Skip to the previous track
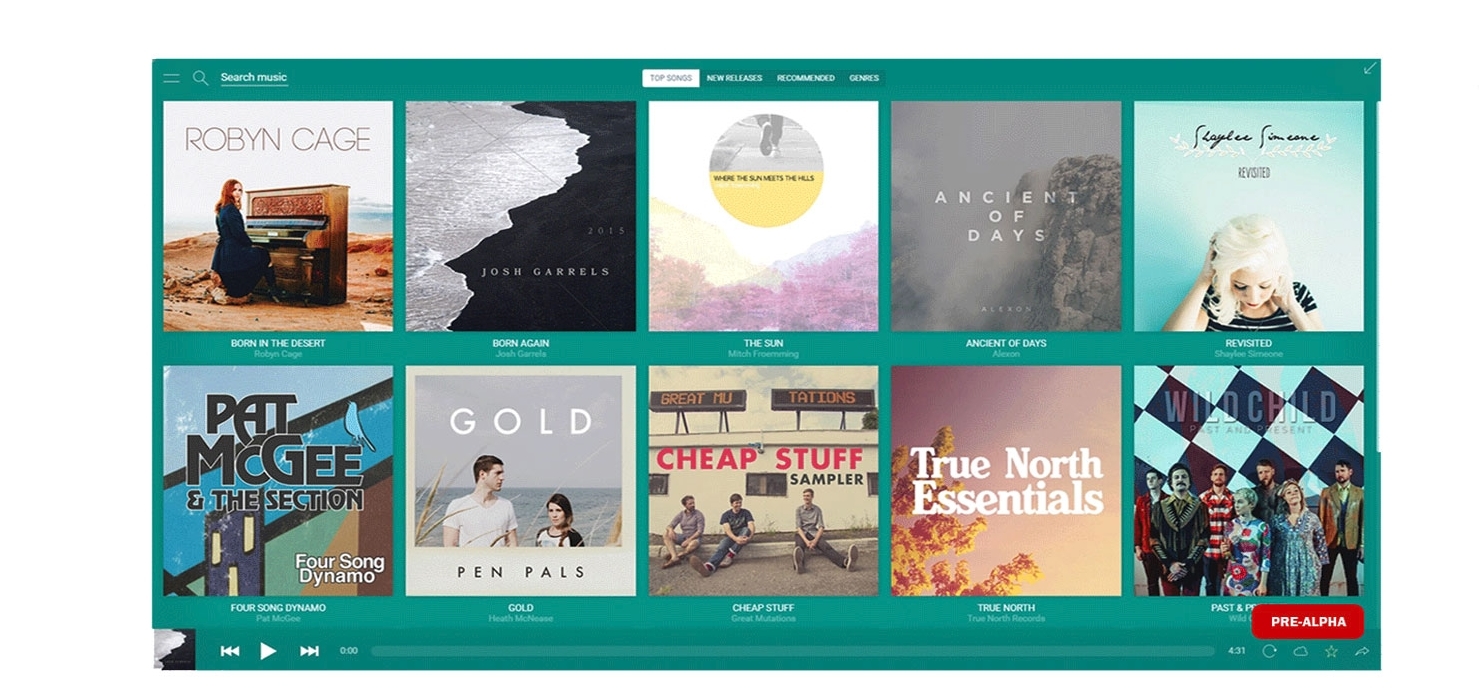The image size is (1479, 693). (230, 651)
